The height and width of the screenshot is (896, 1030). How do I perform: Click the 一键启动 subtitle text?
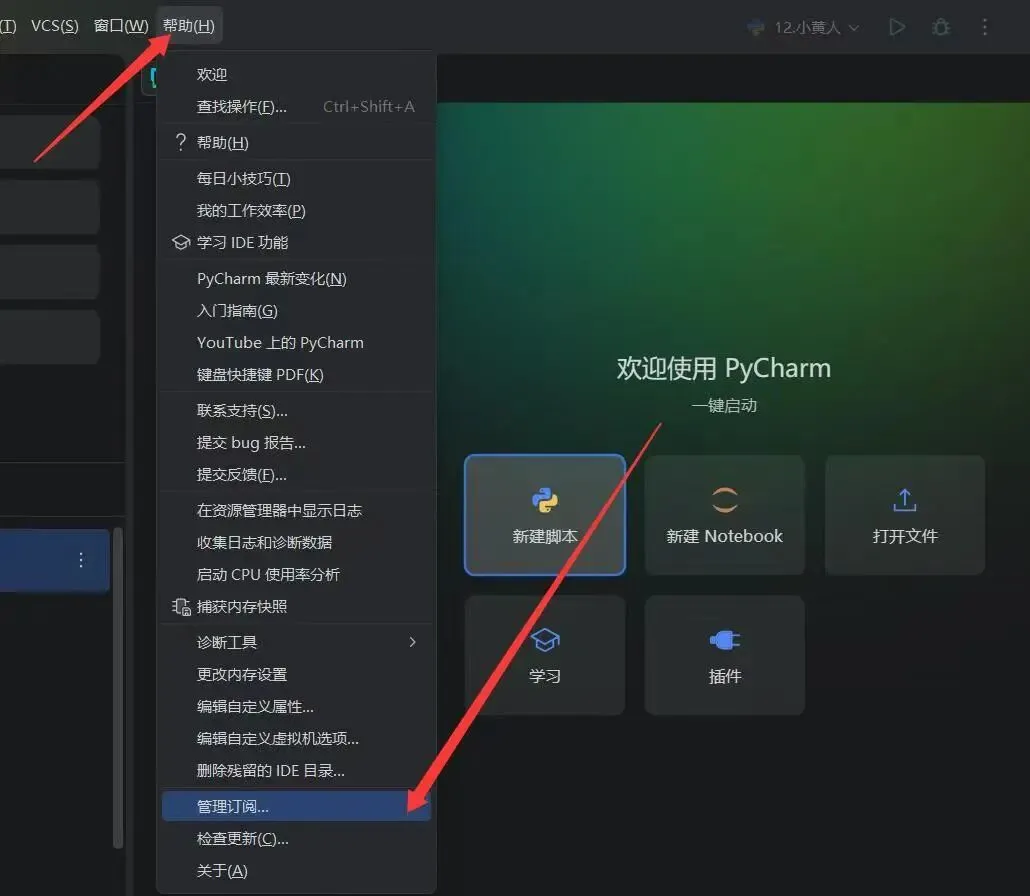pos(724,405)
